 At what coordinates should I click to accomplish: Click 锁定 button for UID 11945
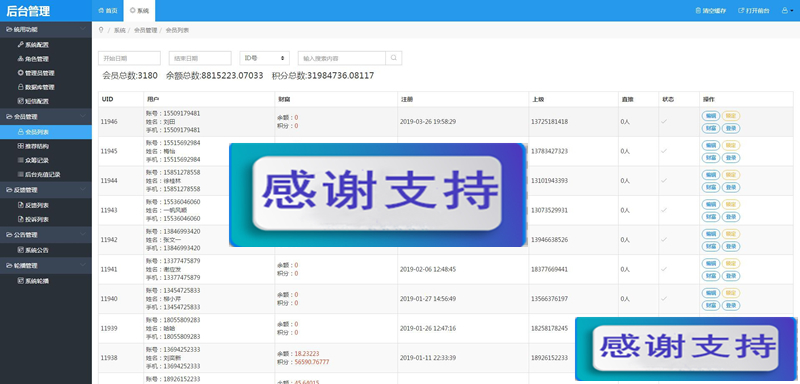tap(731, 145)
